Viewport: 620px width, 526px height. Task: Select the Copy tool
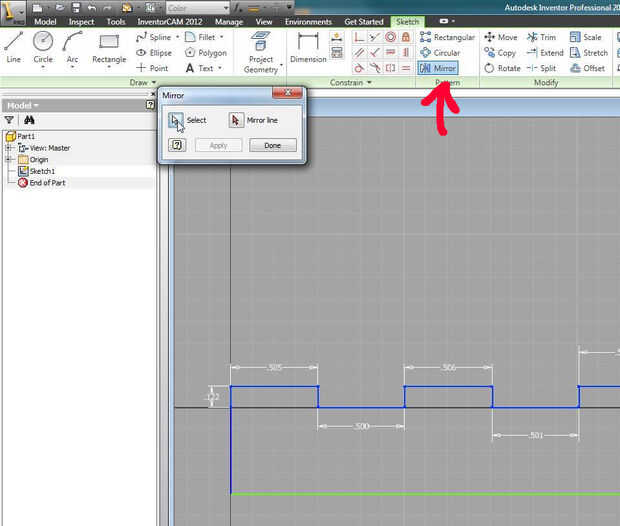coord(500,53)
